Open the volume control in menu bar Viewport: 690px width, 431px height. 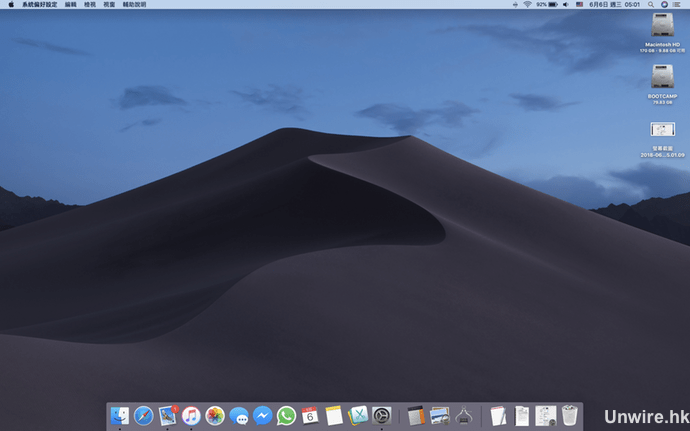566,4
